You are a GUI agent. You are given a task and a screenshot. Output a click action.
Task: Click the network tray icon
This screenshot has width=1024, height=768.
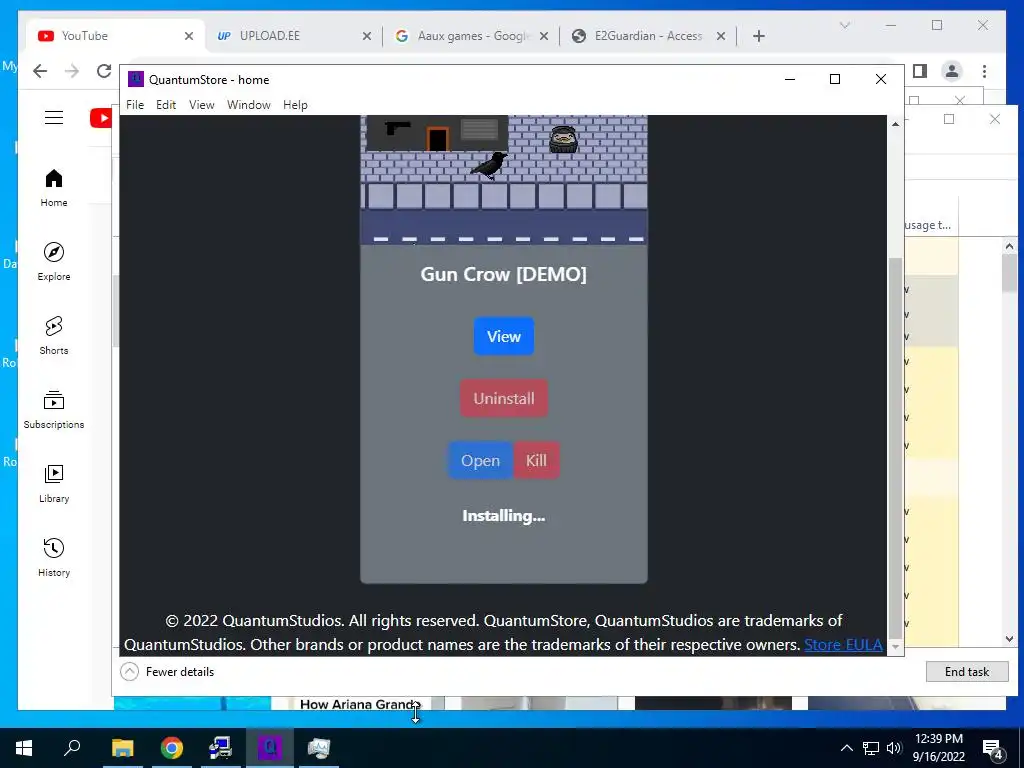(871, 748)
